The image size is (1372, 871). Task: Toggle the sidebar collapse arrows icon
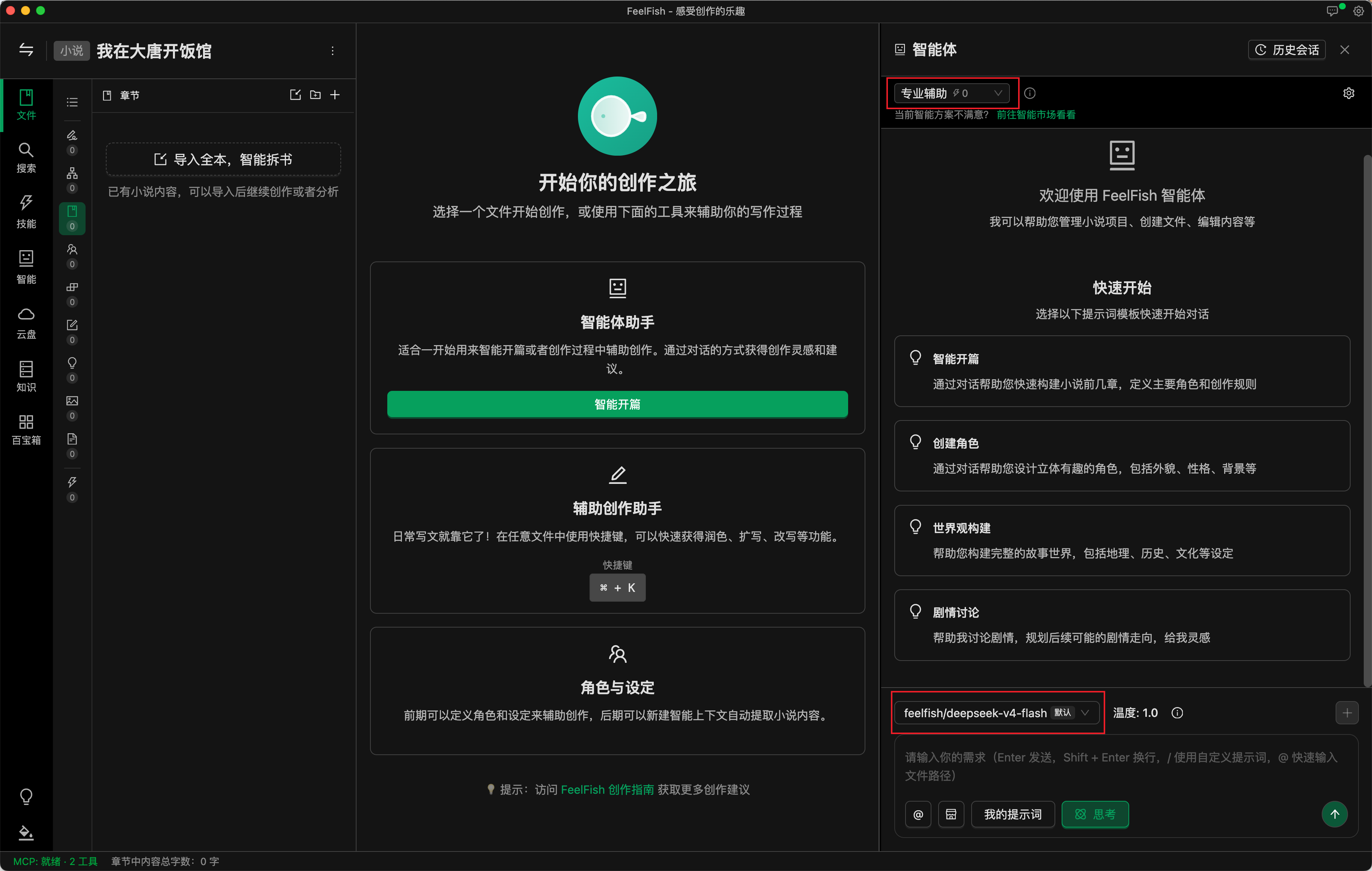pyautogui.click(x=26, y=50)
